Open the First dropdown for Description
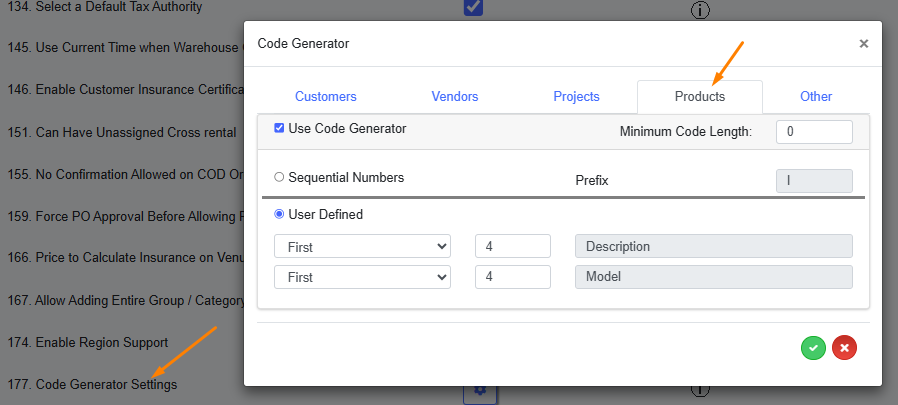This screenshot has width=898, height=405. (362, 246)
